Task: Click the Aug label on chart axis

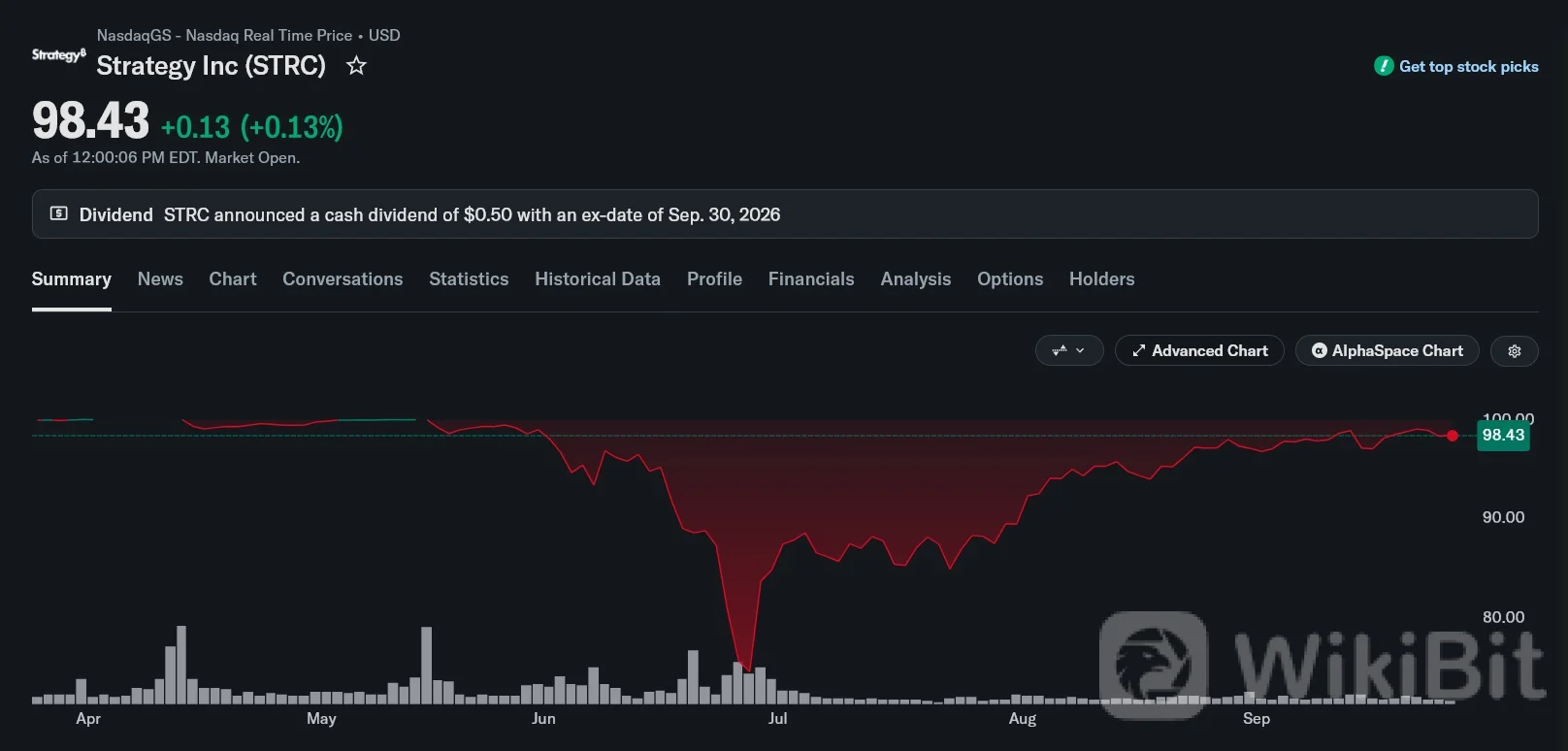Action: (x=1023, y=719)
